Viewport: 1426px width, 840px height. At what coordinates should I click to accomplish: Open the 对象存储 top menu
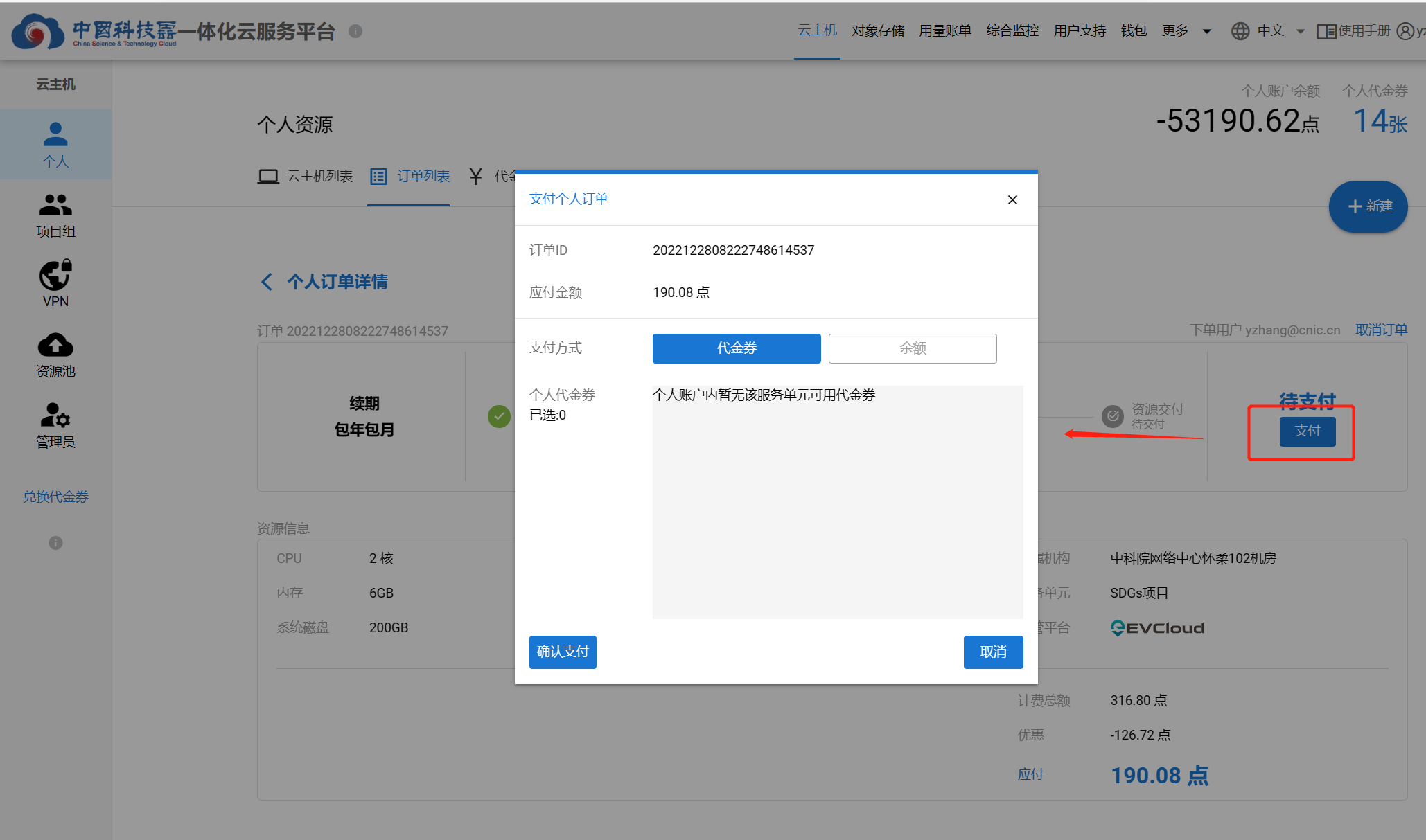click(x=878, y=30)
